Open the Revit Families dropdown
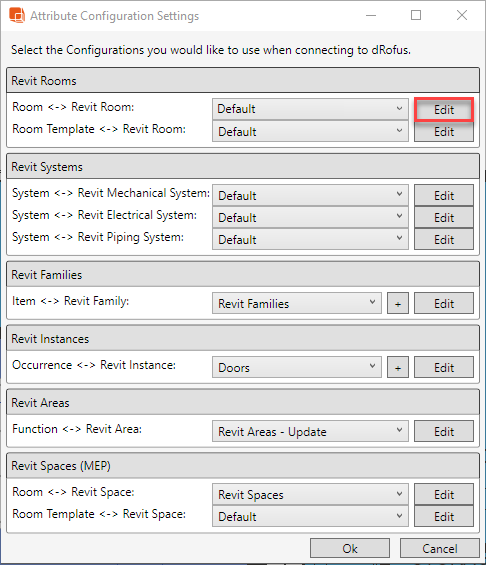The image size is (486, 565). point(297,303)
